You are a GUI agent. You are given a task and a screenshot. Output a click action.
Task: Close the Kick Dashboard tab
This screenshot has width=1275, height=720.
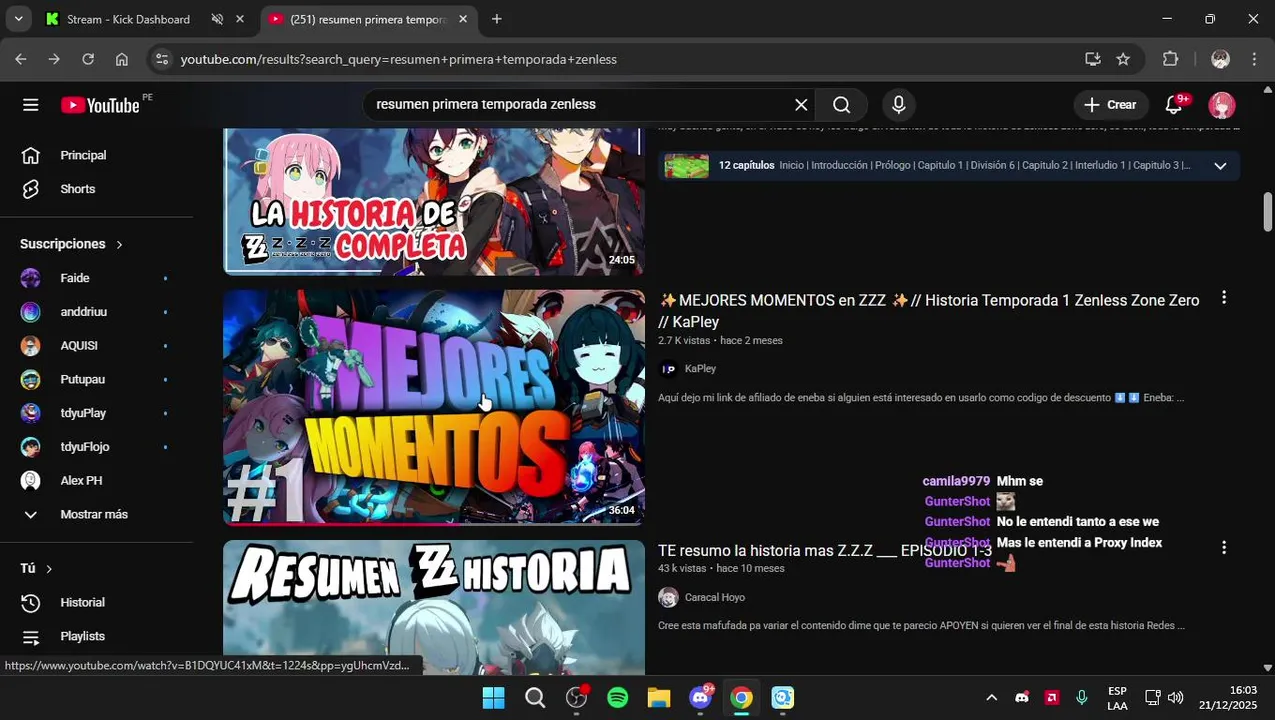click(x=240, y=19)
